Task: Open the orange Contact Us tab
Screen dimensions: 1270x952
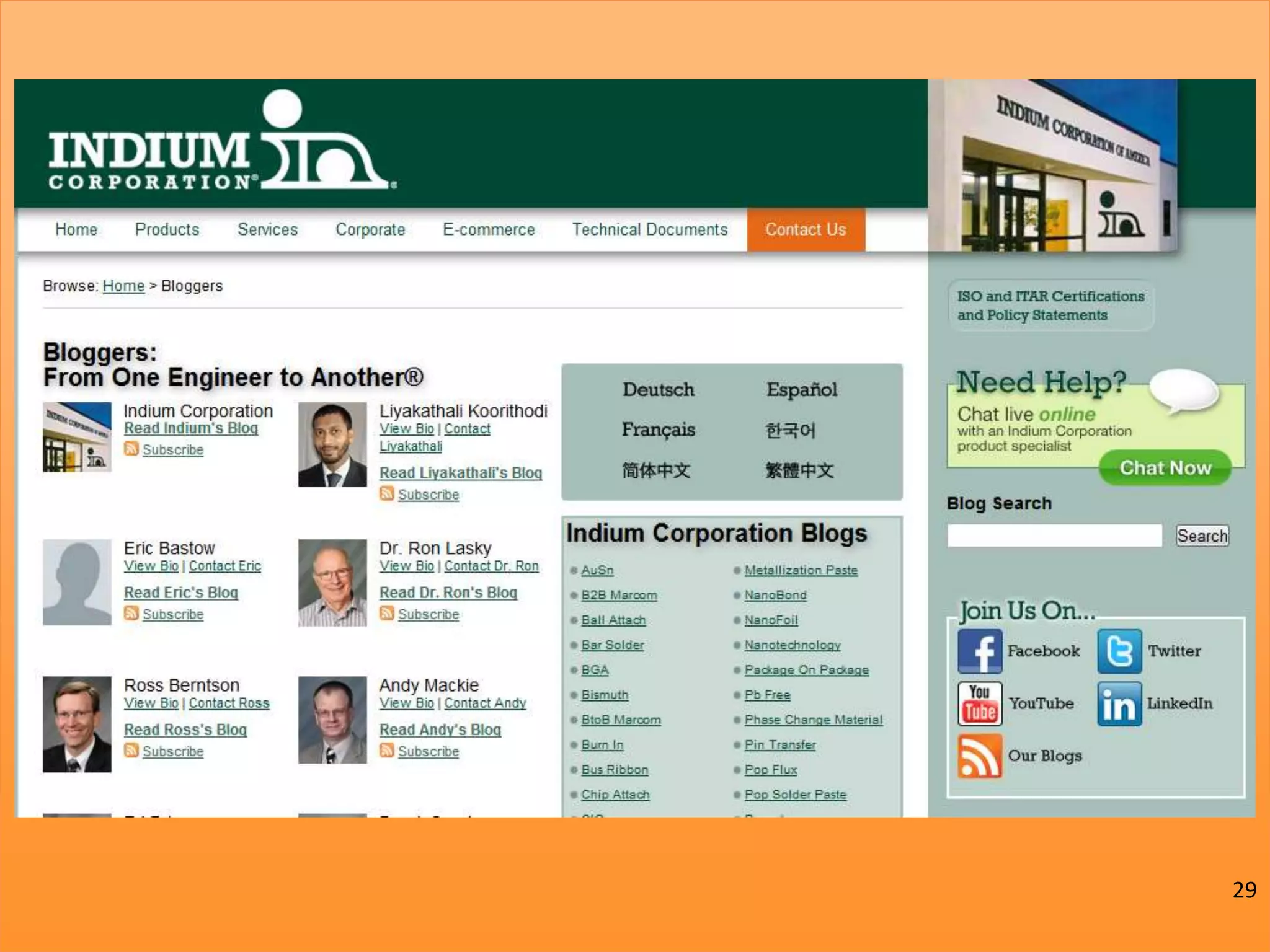Action: tap(805, 230)
